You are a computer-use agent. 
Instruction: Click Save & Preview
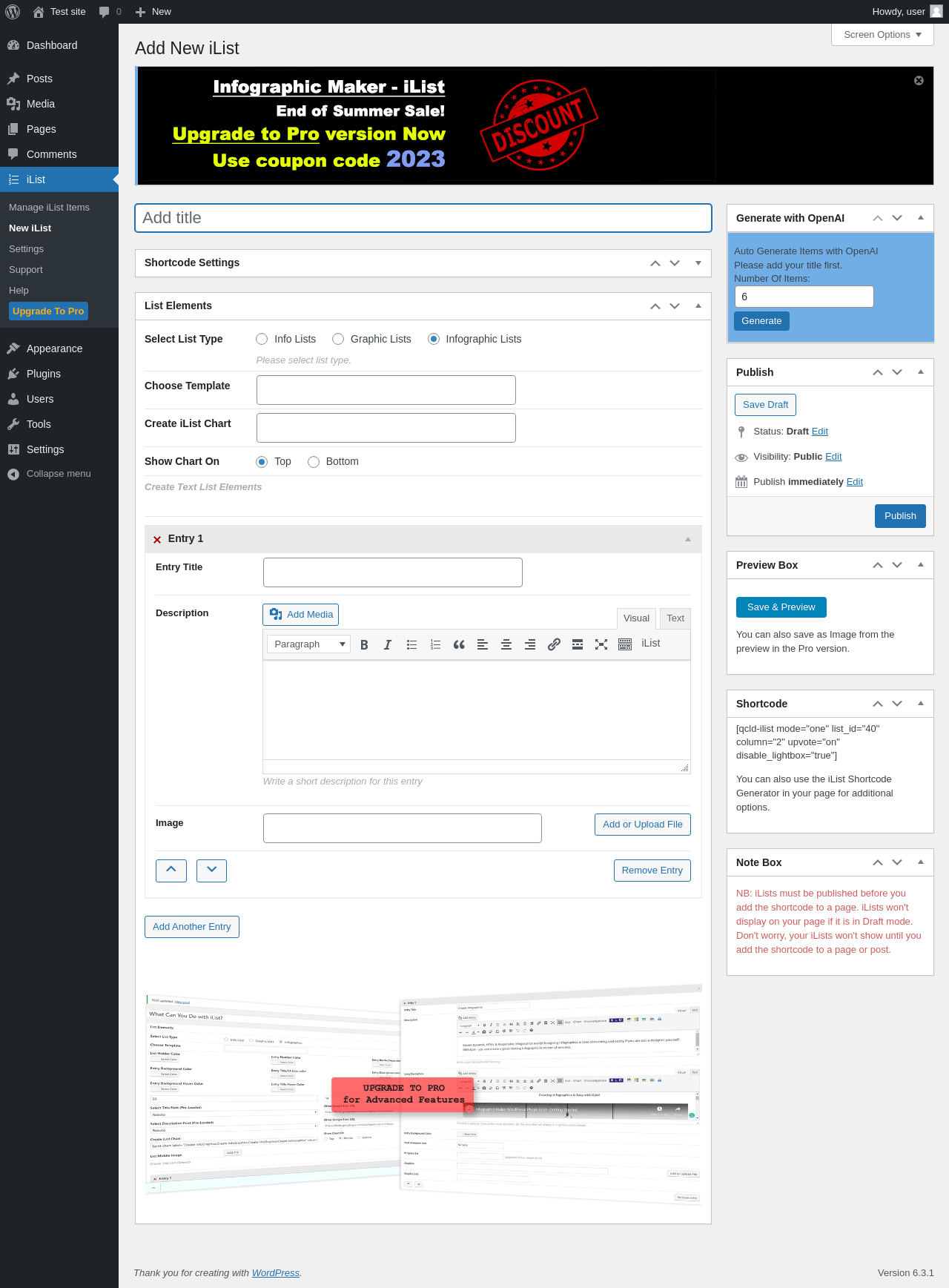[x=781, y=607]
